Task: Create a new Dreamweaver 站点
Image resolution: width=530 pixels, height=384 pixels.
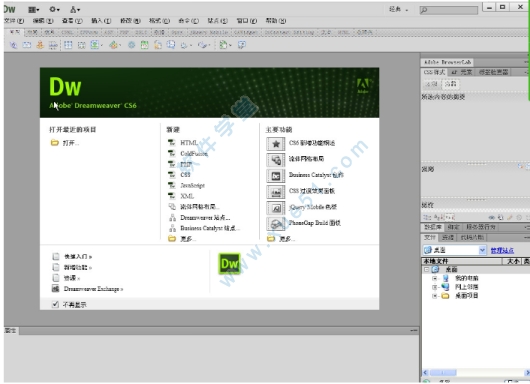Action: pos(199,218)
